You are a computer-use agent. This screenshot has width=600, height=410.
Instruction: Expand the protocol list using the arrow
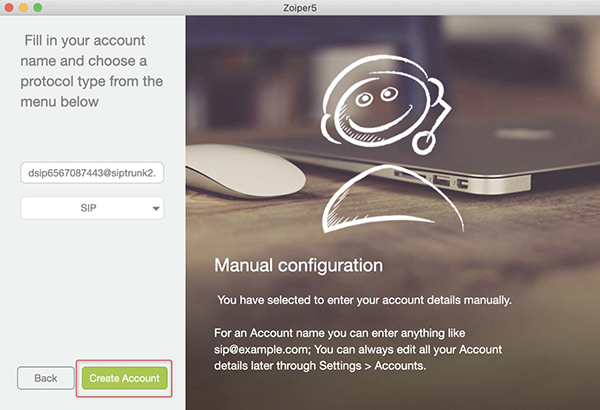pyautogui.click(x=156, y=209)
